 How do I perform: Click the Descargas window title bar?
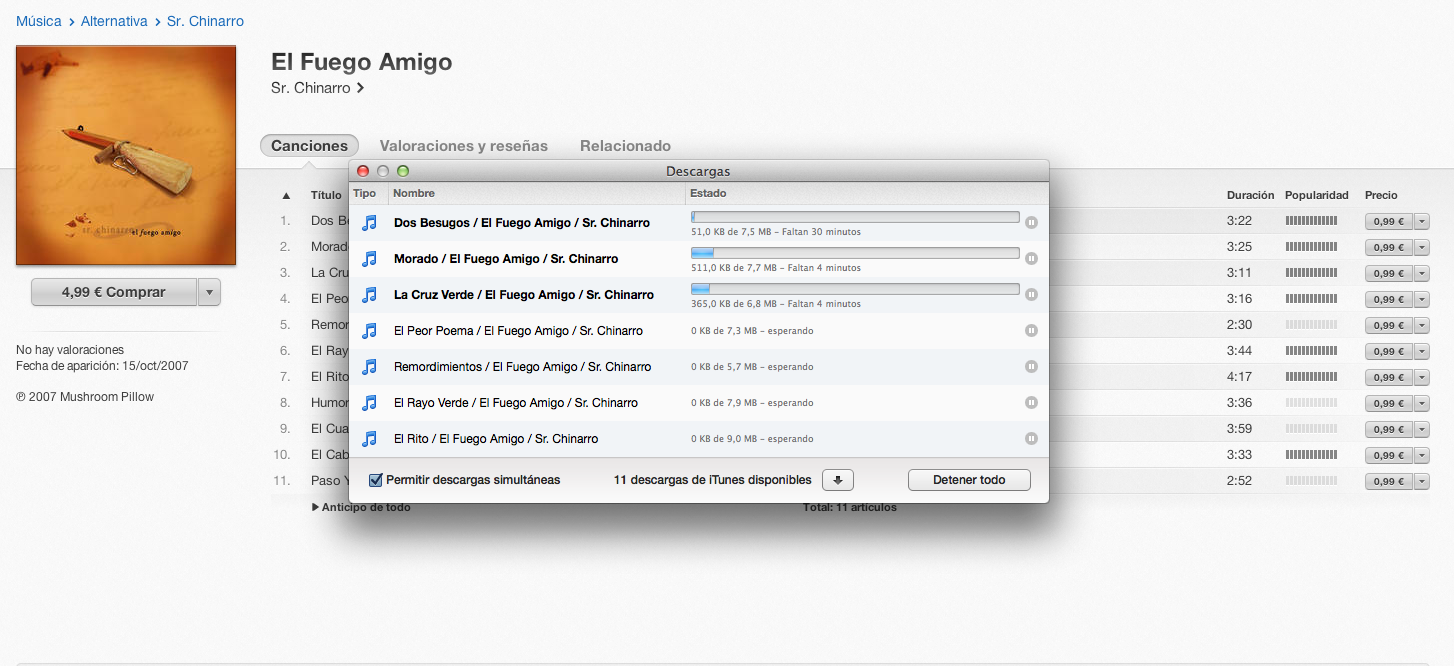(x=699, y=171)
